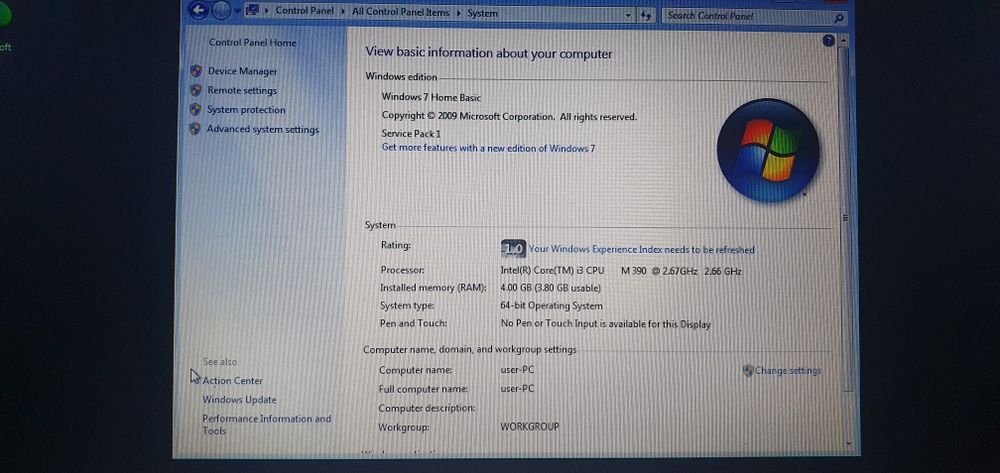Open Advanced system settings link
The image size is (1000, 473).
262,129
